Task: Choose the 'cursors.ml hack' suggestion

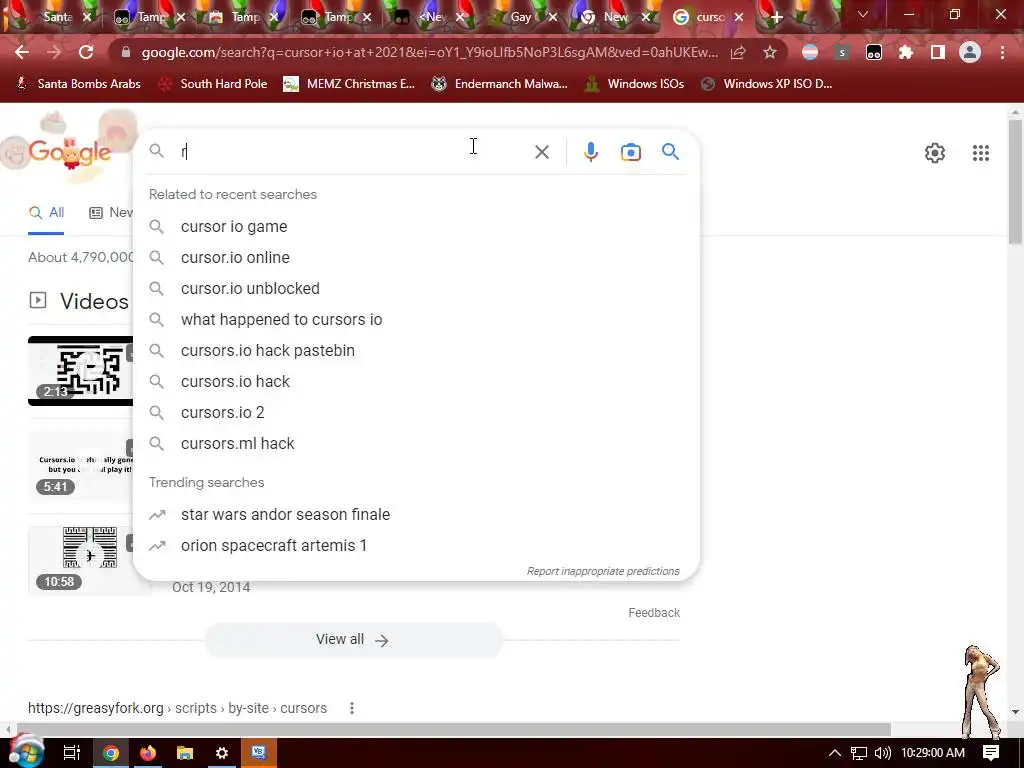Action: pos(416,443)
